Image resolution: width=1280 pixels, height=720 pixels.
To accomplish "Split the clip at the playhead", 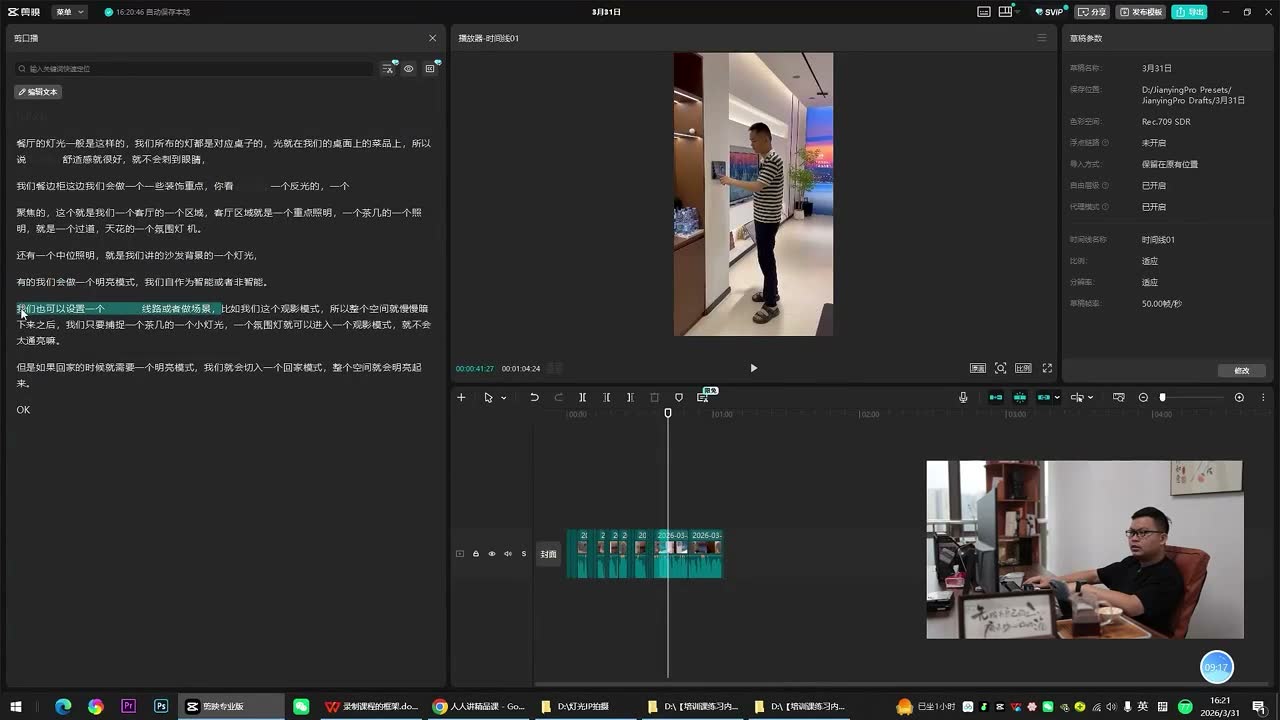I will [583, 397].
